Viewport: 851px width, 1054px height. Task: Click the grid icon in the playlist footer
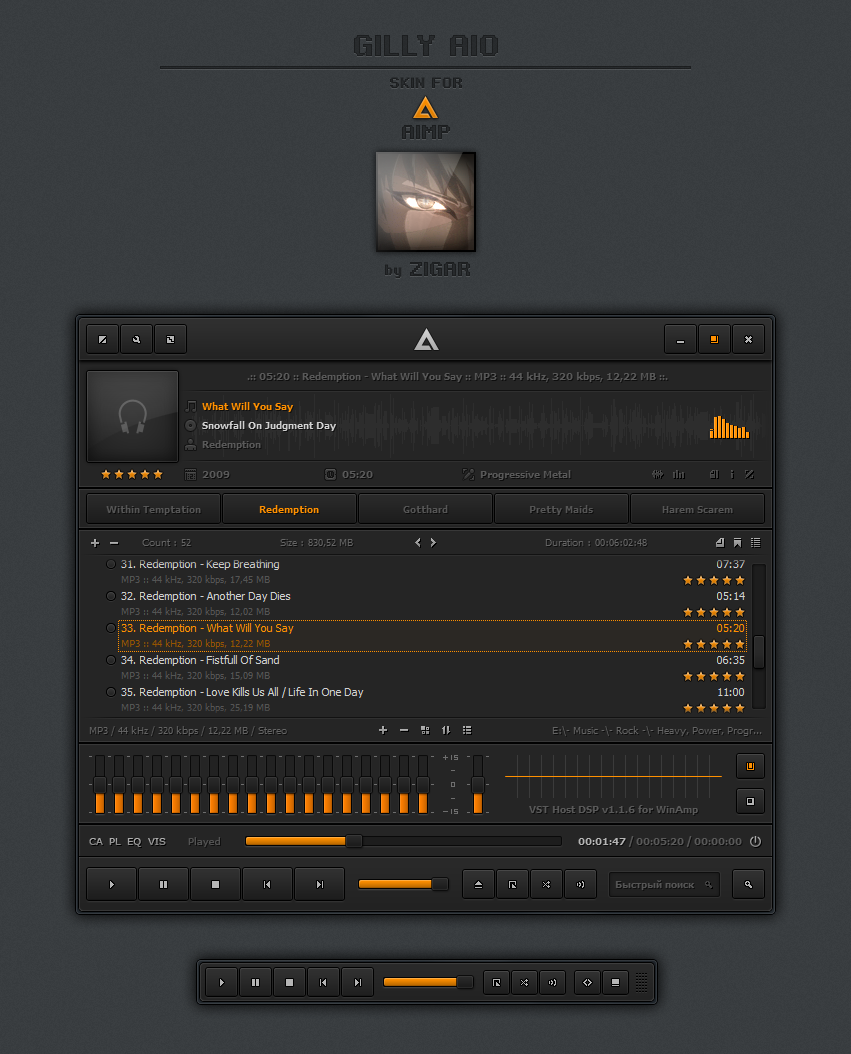tap(425, 730)
